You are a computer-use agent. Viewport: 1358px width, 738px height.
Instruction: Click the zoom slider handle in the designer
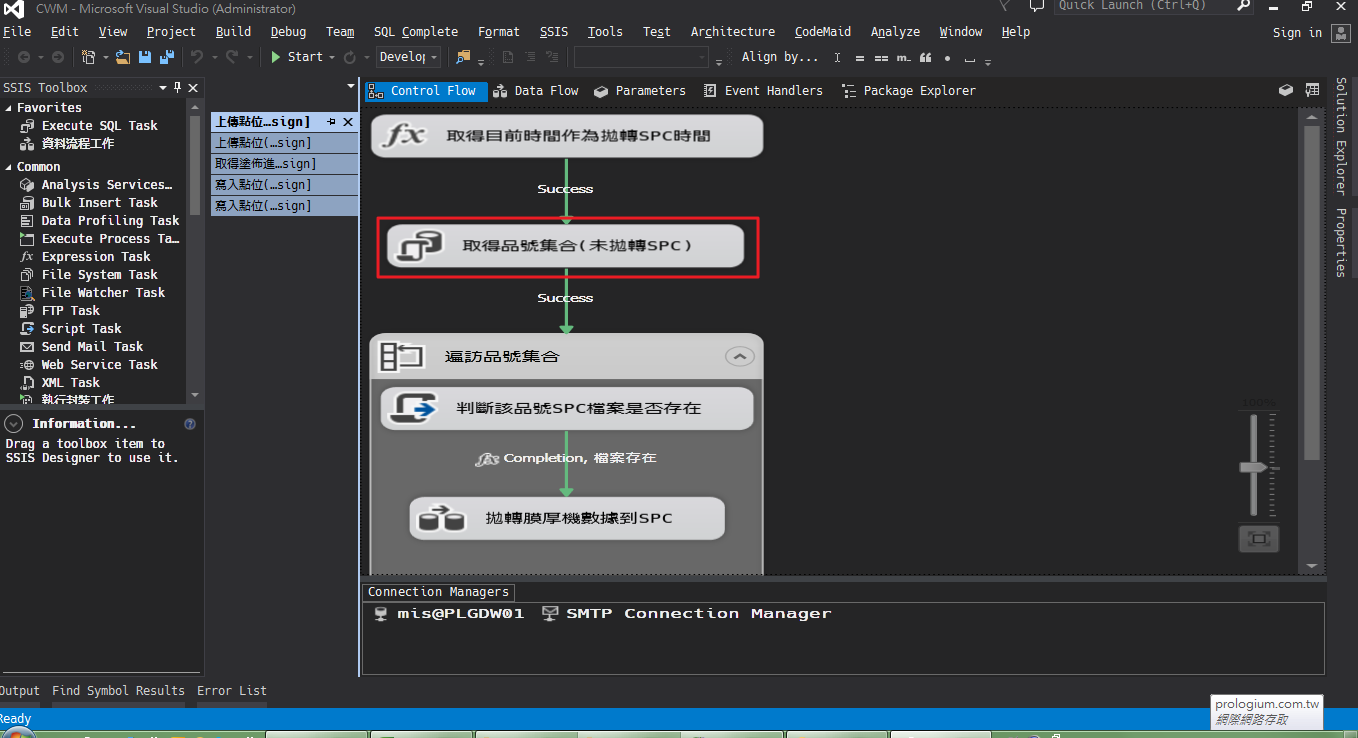[1253, 467]
